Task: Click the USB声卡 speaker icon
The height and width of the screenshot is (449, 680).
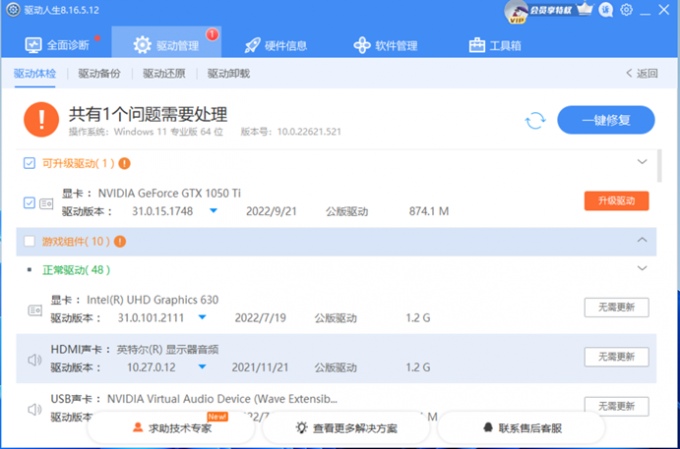Action: [35, 410]
